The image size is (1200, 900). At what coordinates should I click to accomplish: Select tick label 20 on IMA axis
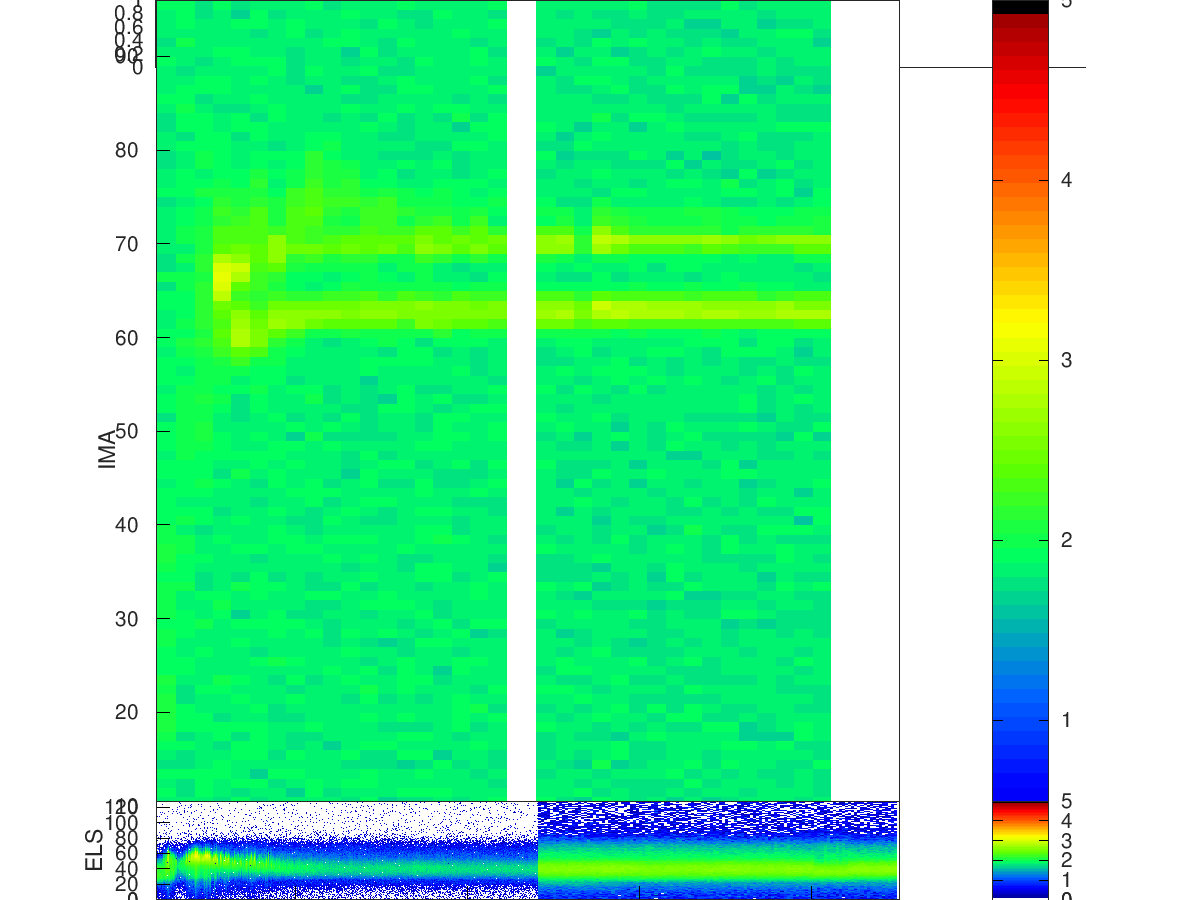click(127, 712)
